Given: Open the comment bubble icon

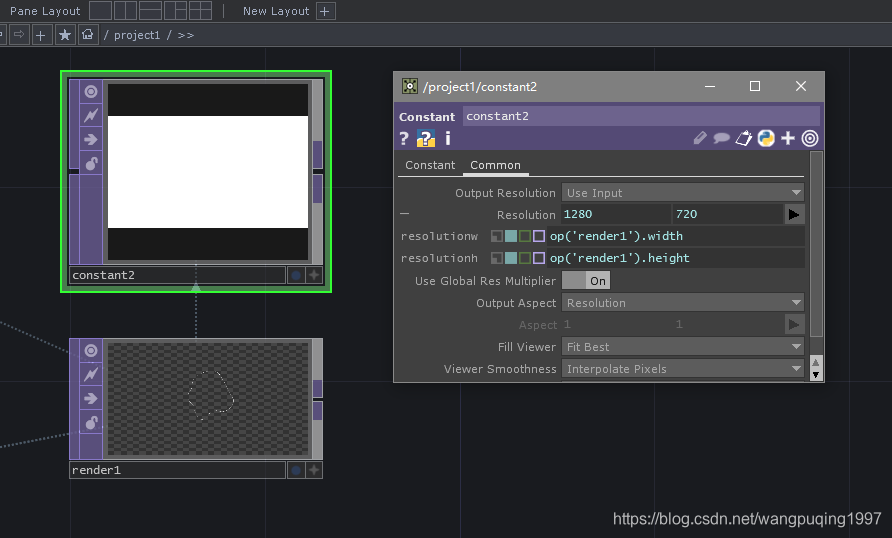Looking at the screenshot, I should [721, 138].
